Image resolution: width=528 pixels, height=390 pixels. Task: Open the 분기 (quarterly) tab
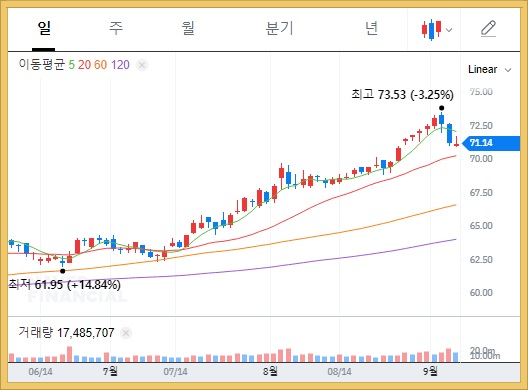click(x=279, y=28)
